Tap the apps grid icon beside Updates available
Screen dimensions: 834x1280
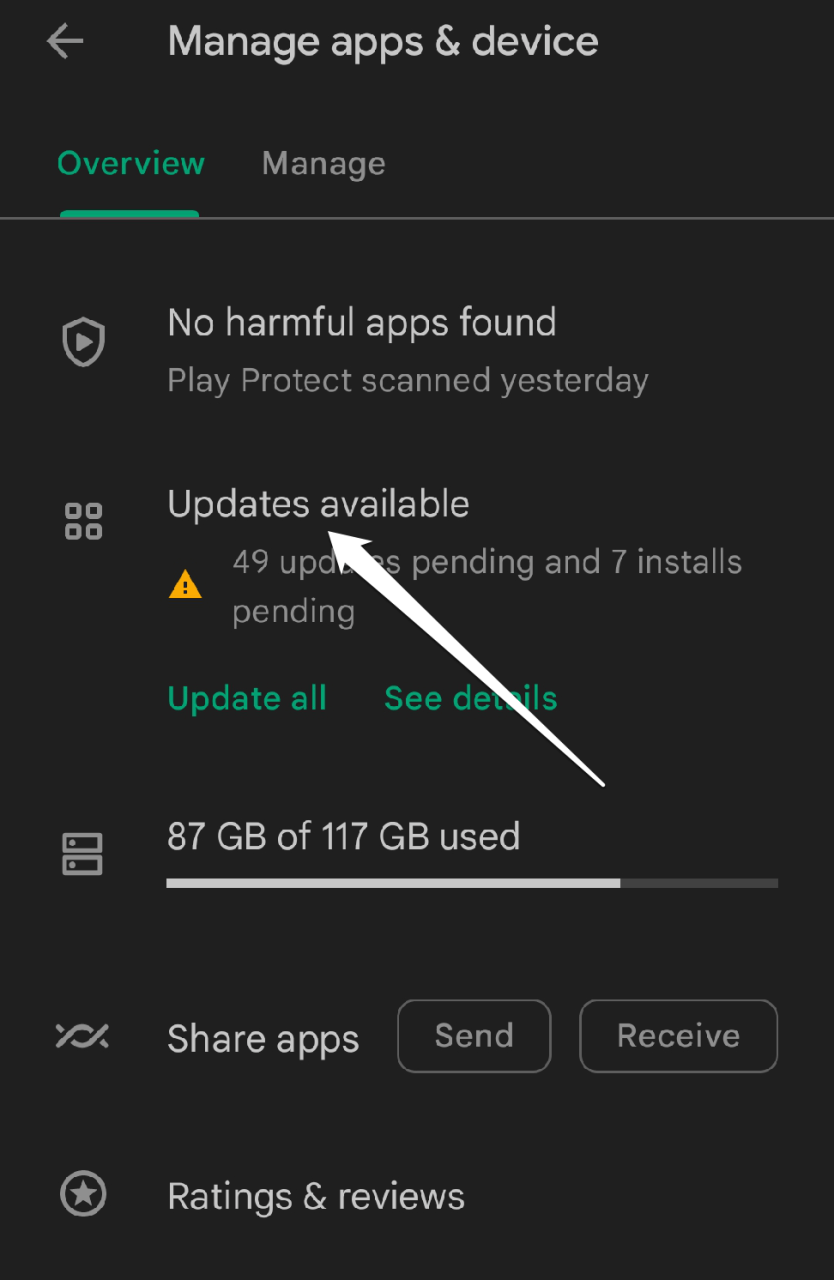(x=83, y=521)
